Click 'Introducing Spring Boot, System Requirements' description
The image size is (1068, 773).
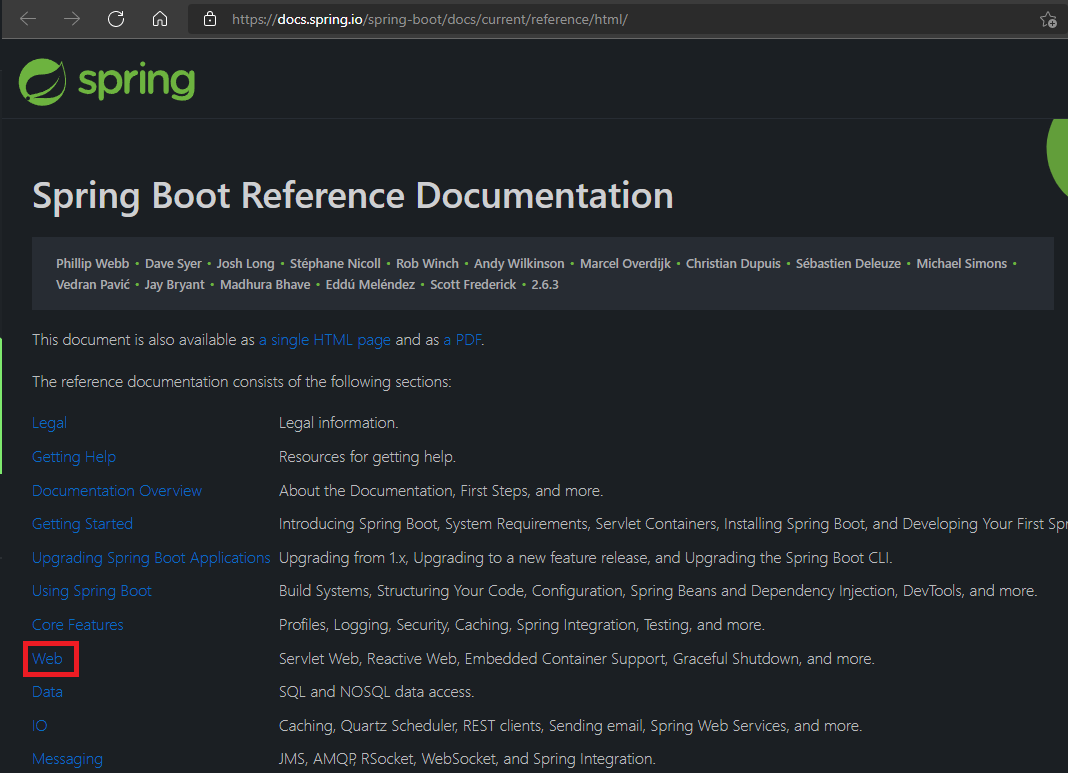(673, 524)
